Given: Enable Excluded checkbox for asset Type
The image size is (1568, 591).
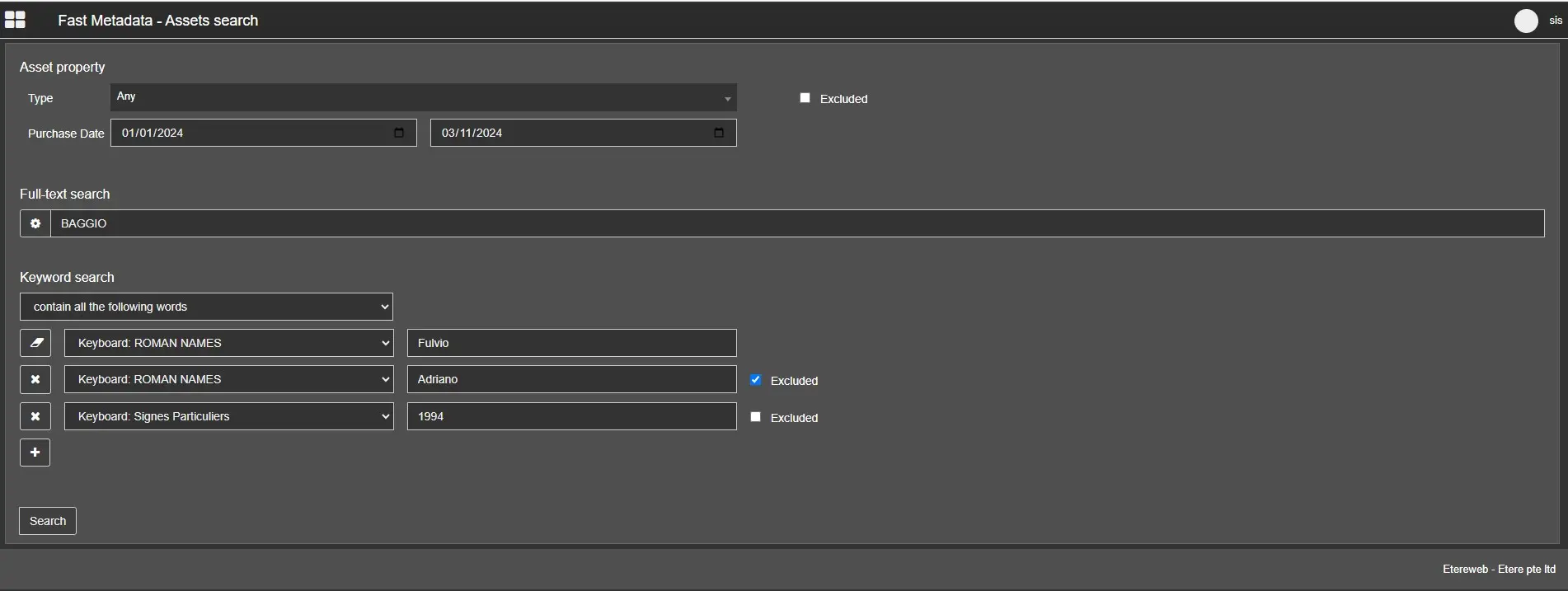Looking at the screenshot, I should coord(805,98).
